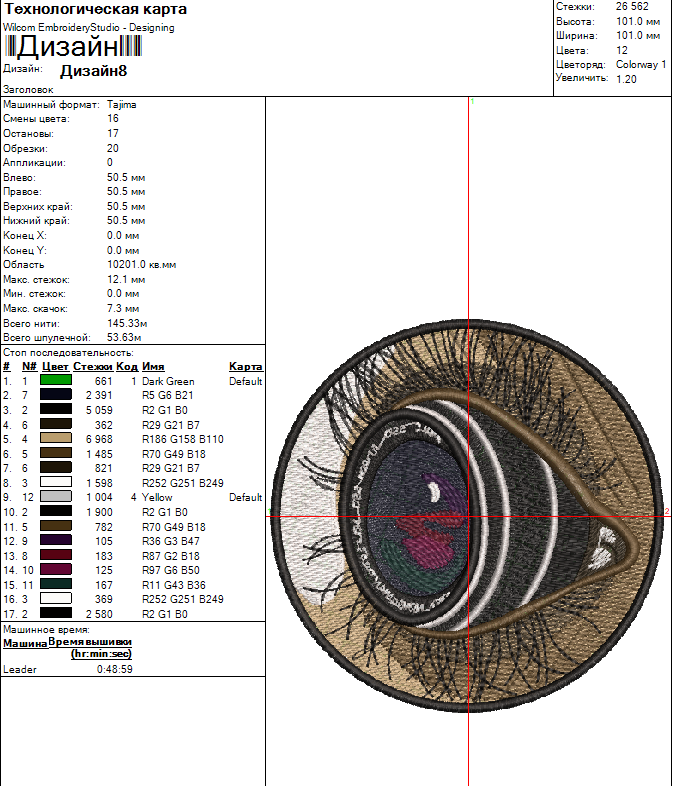This screenshot has width=674, height=786.
Task: Select the black swatch in stop row 10
Action: pos(56,511)
